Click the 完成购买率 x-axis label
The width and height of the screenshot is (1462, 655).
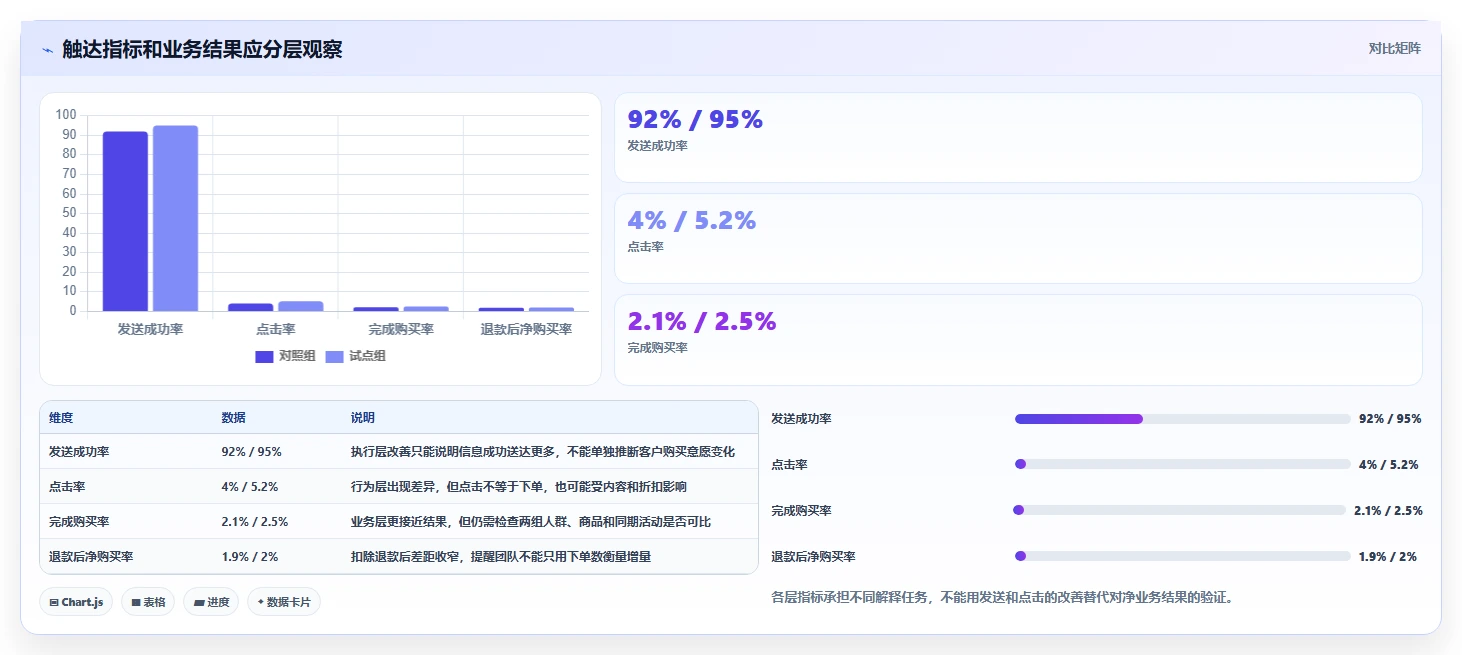[x=401, y=329]
